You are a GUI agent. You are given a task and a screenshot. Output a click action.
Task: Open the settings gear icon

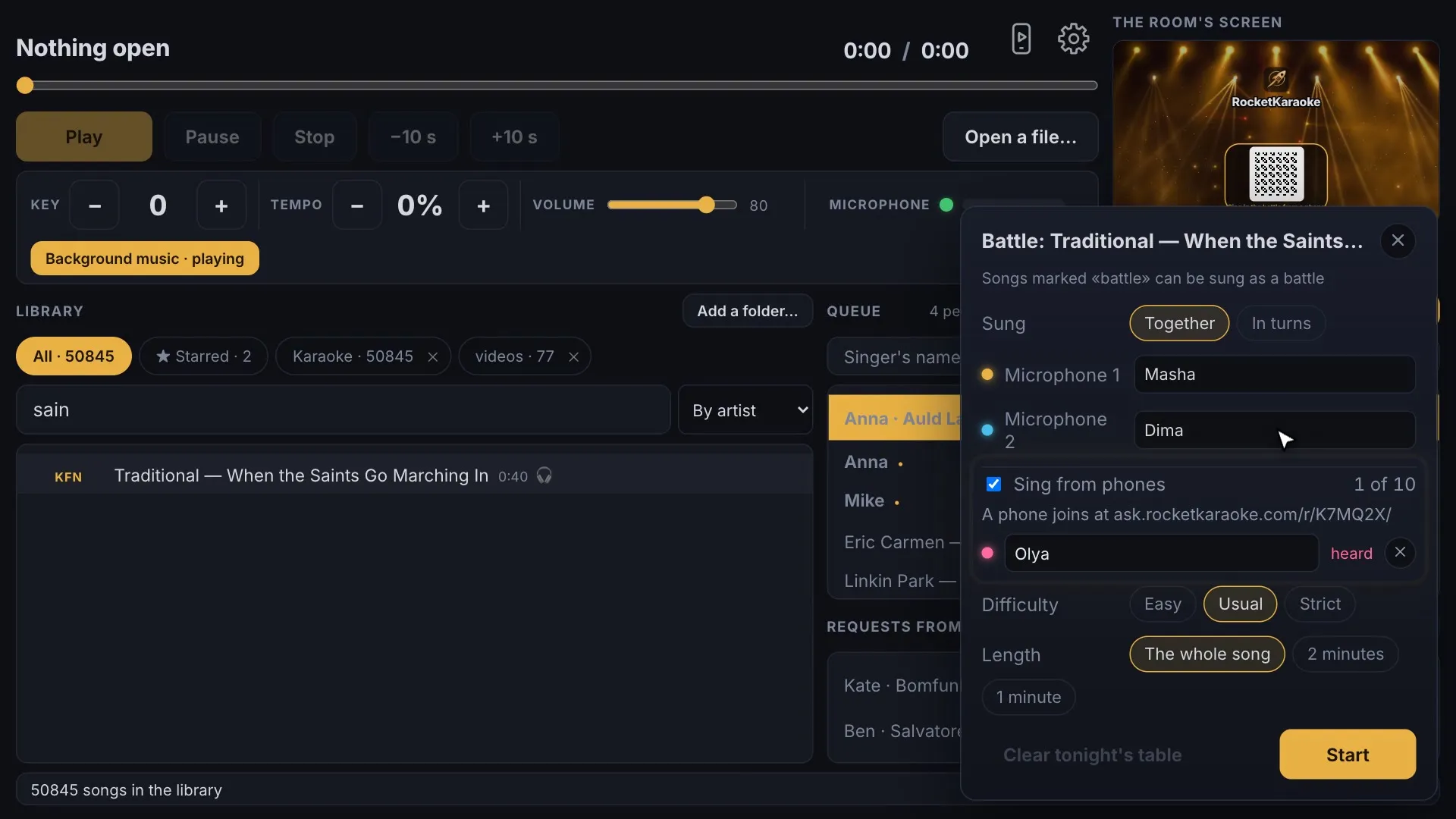pyautogui.click(x=1073, y=39)
